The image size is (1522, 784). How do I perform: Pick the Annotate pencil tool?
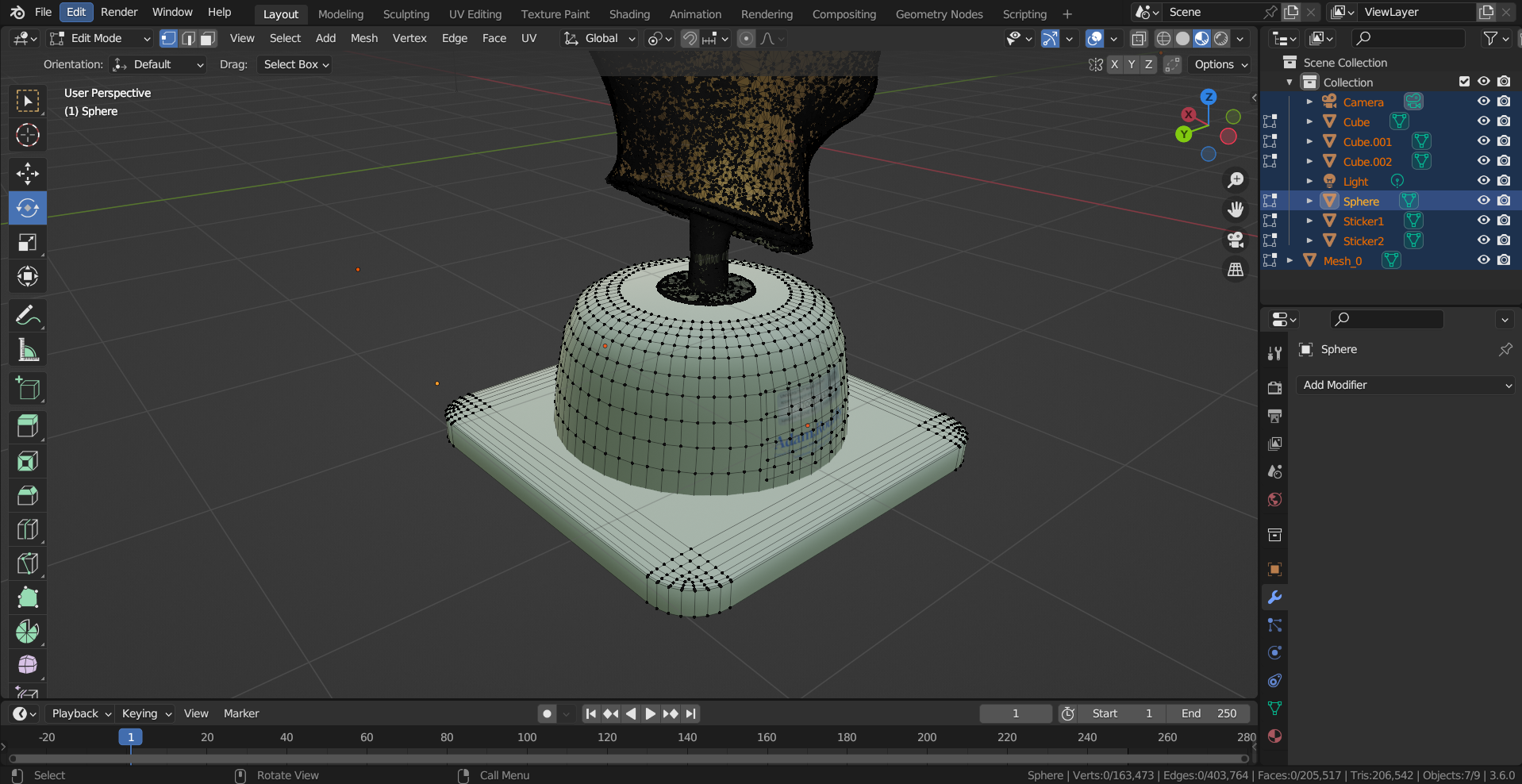(x=28, y=316)
